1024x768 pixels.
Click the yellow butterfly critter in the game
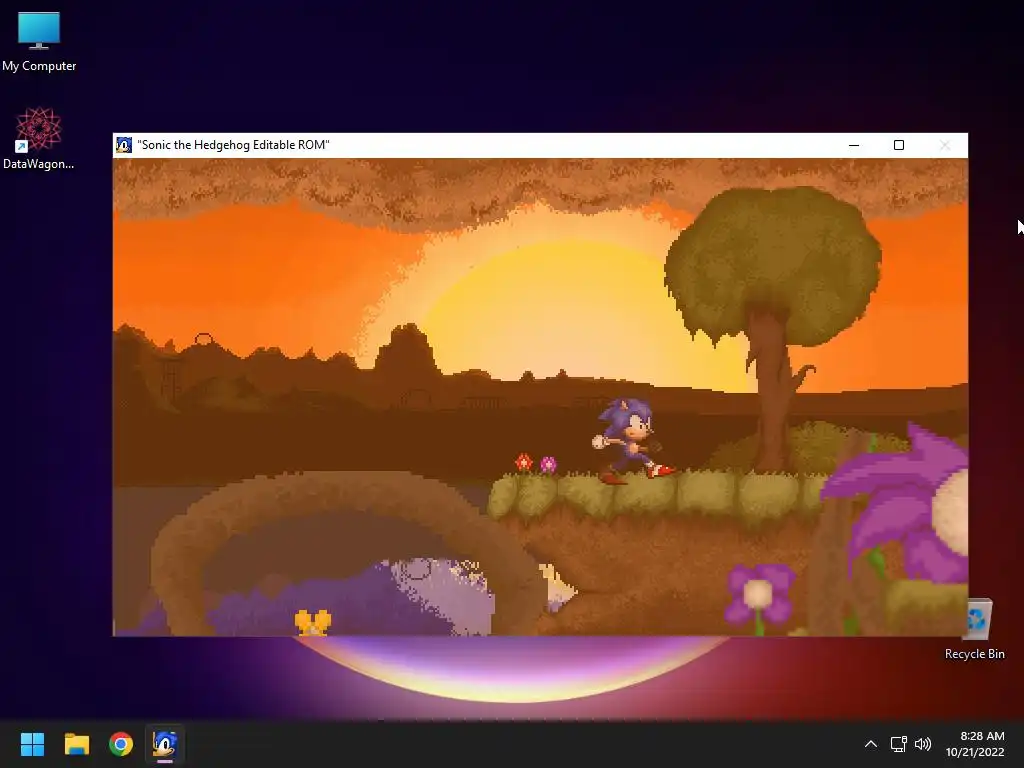(x=313, y=622)
